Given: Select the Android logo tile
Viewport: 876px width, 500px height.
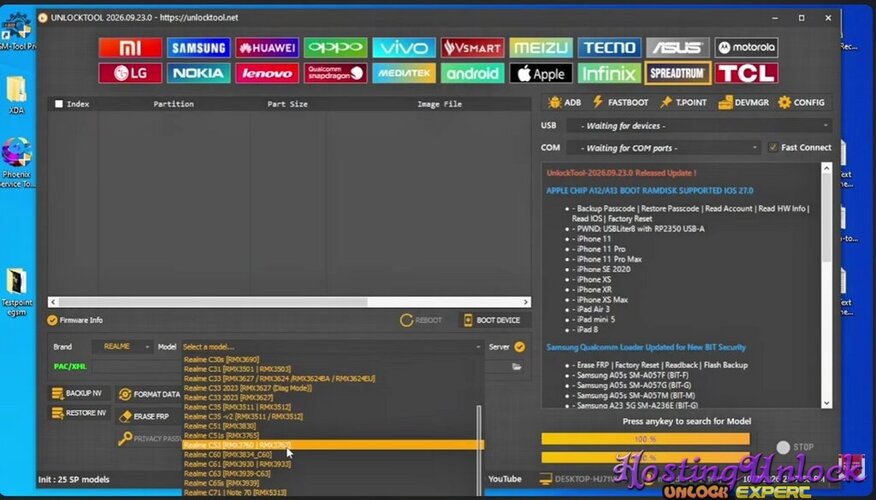Looking at the screenshot, I should click(472, 73).
